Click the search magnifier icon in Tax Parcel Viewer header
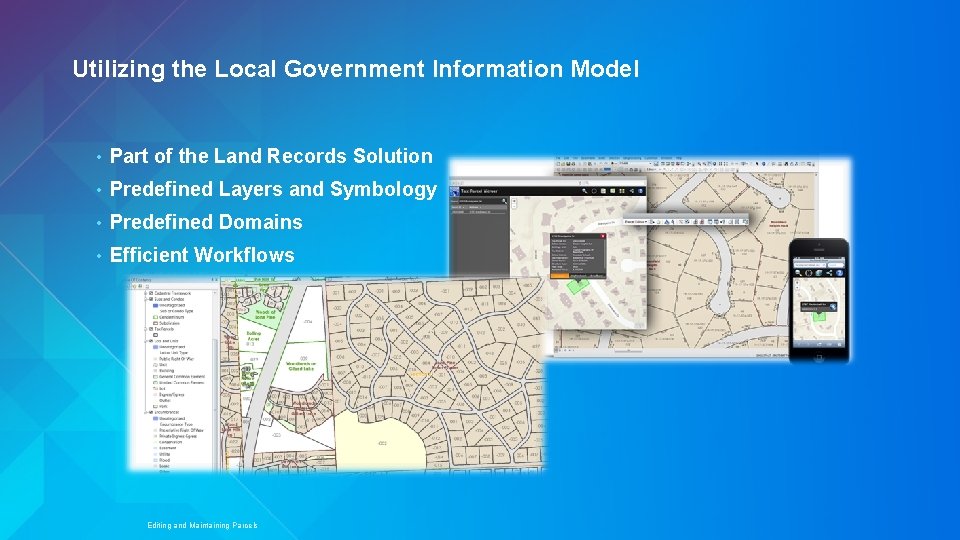This screenshot has height=540, width=960. [585, 191]
